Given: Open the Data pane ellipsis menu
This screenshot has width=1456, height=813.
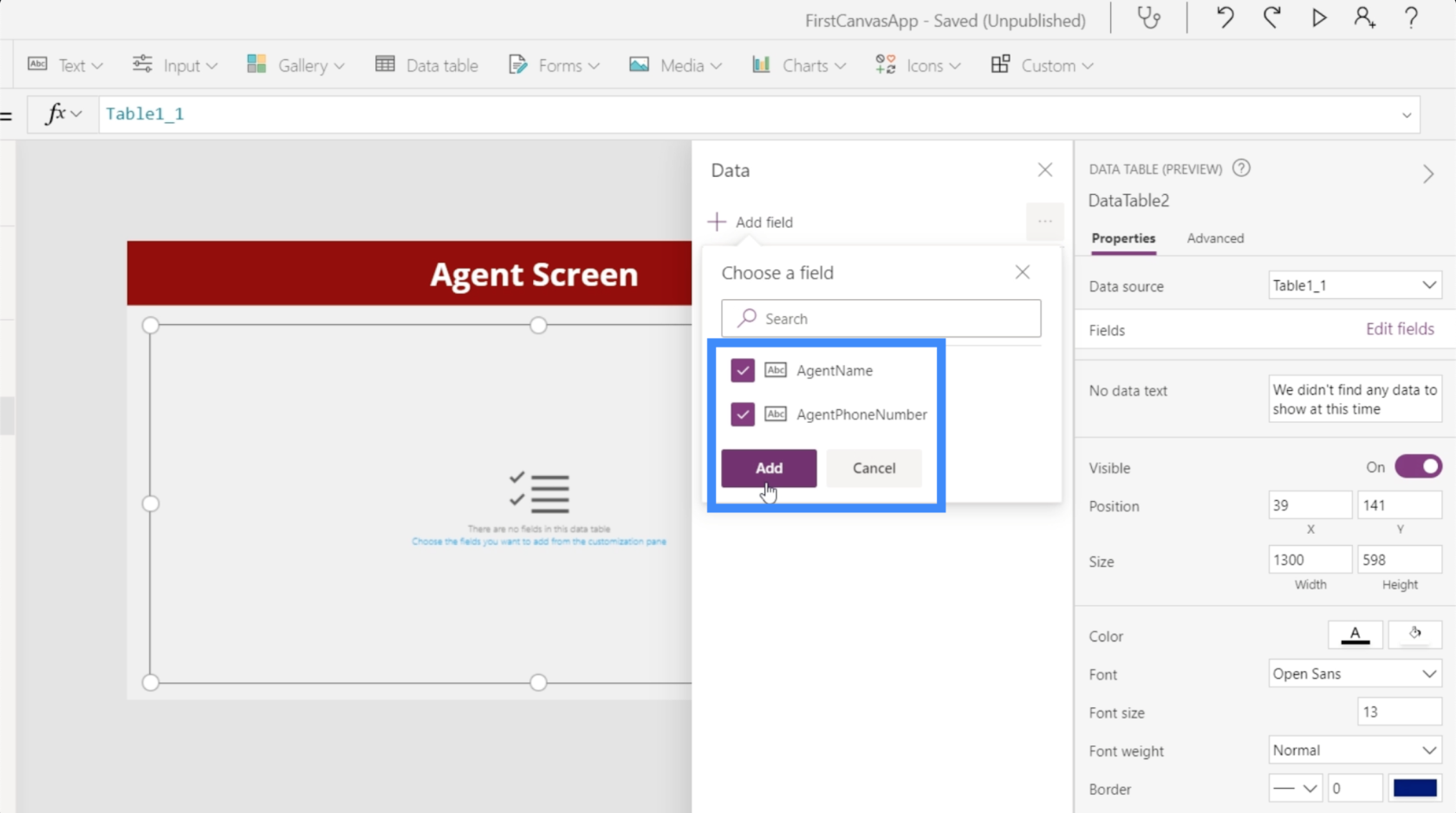Looking at the screenshot, I should click(1045, 222).
